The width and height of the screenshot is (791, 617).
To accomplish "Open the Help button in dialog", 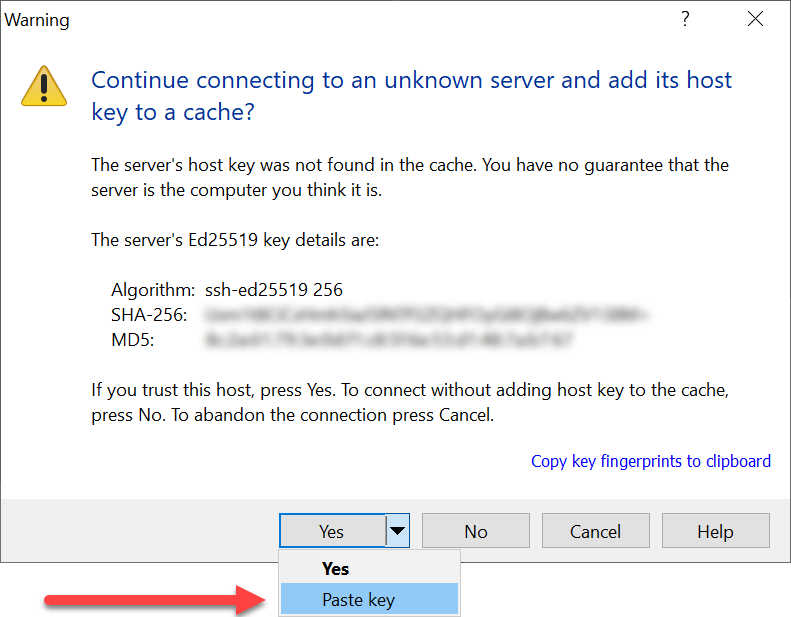I will [715, 531].
